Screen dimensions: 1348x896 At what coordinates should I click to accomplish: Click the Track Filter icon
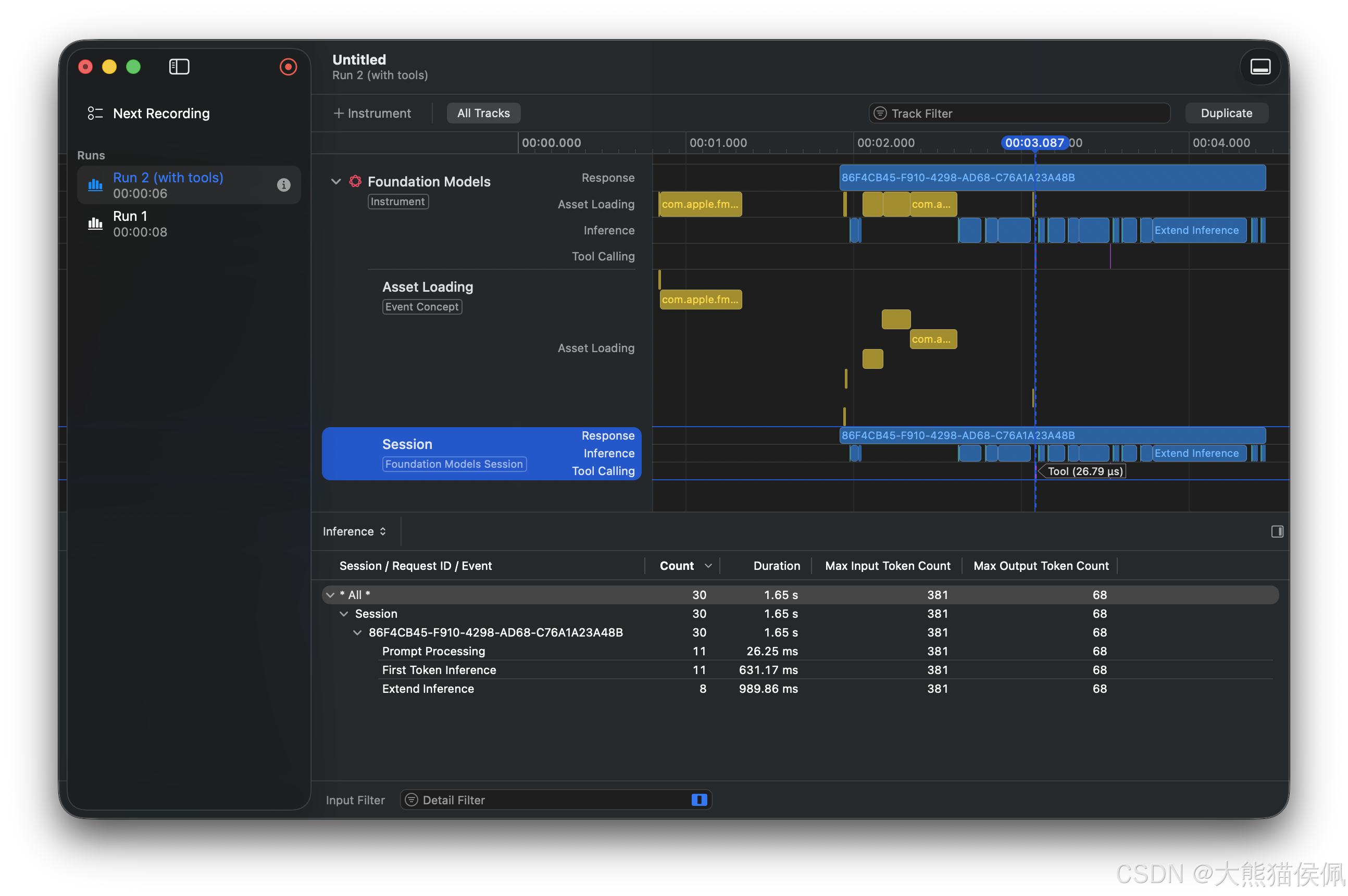click(x=880, y=113)
